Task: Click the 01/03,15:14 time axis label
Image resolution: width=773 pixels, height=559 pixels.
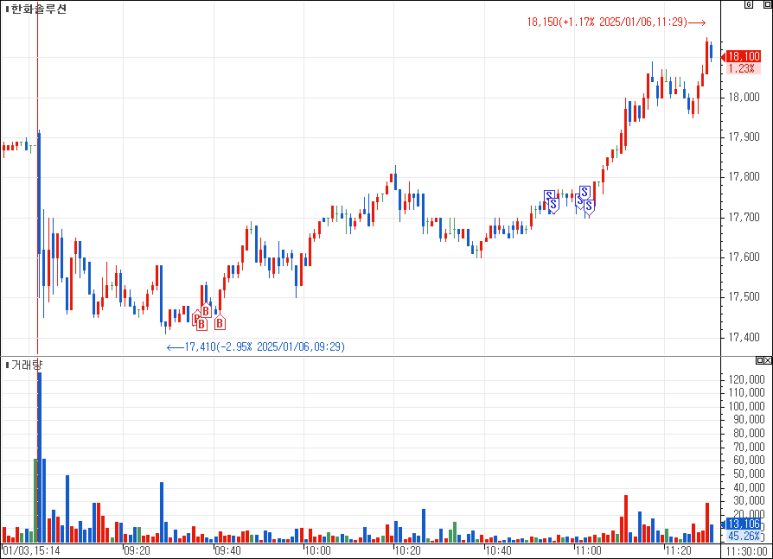Action: (32, 551)
